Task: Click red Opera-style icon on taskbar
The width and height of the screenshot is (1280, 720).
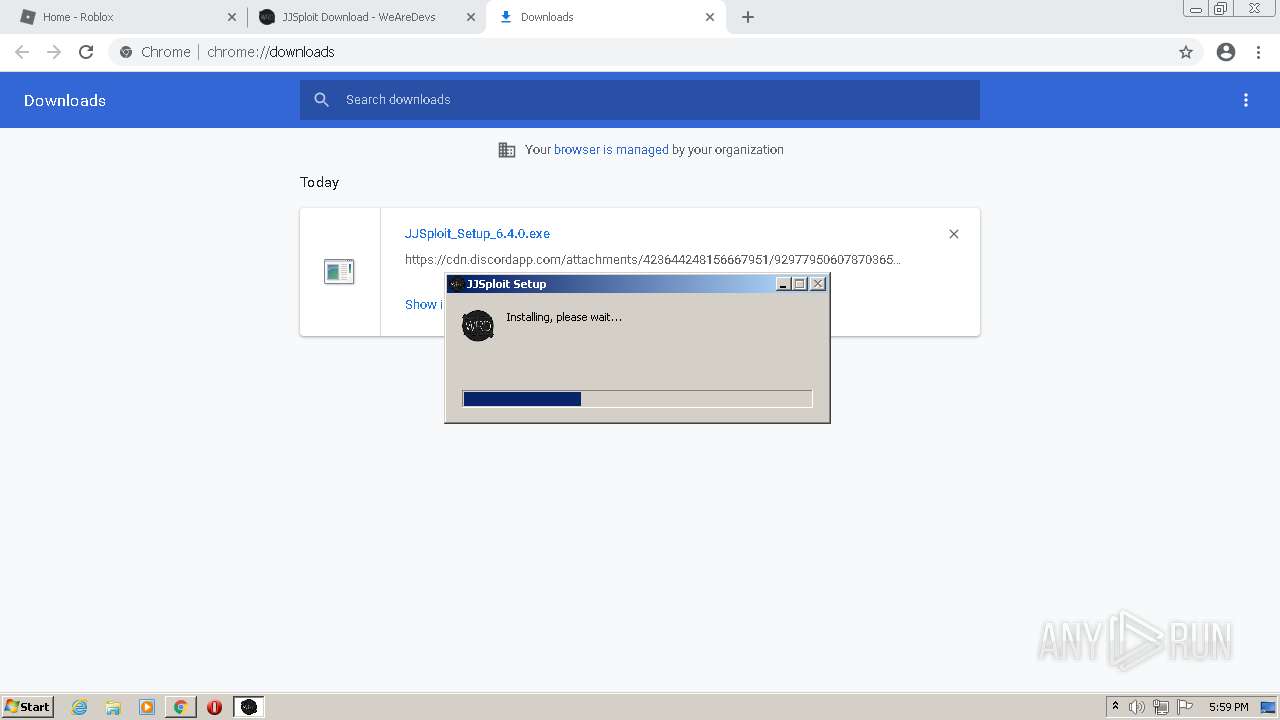Action: tap(214, 707)
